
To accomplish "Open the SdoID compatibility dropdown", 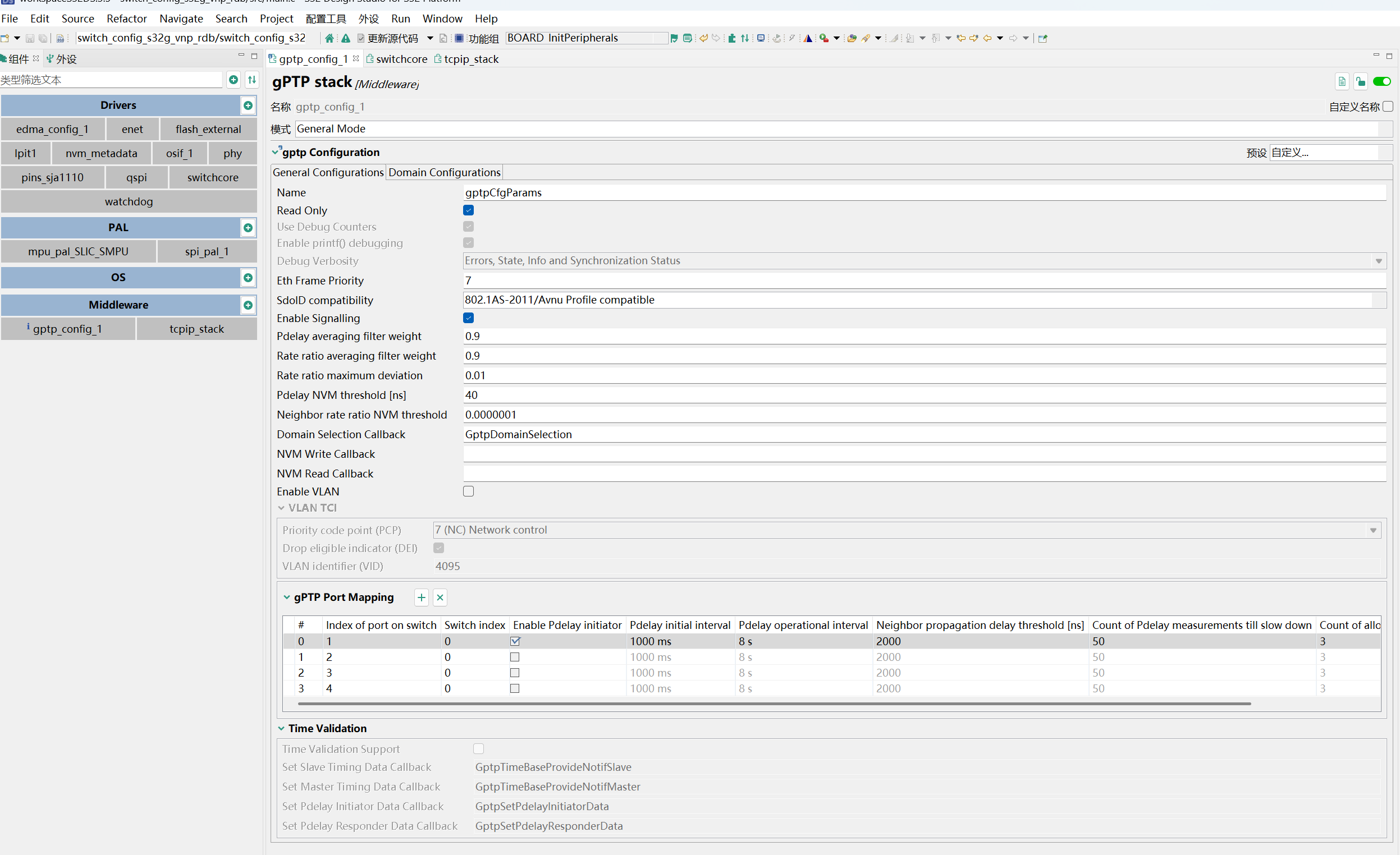I will [x=1379, y=300].
